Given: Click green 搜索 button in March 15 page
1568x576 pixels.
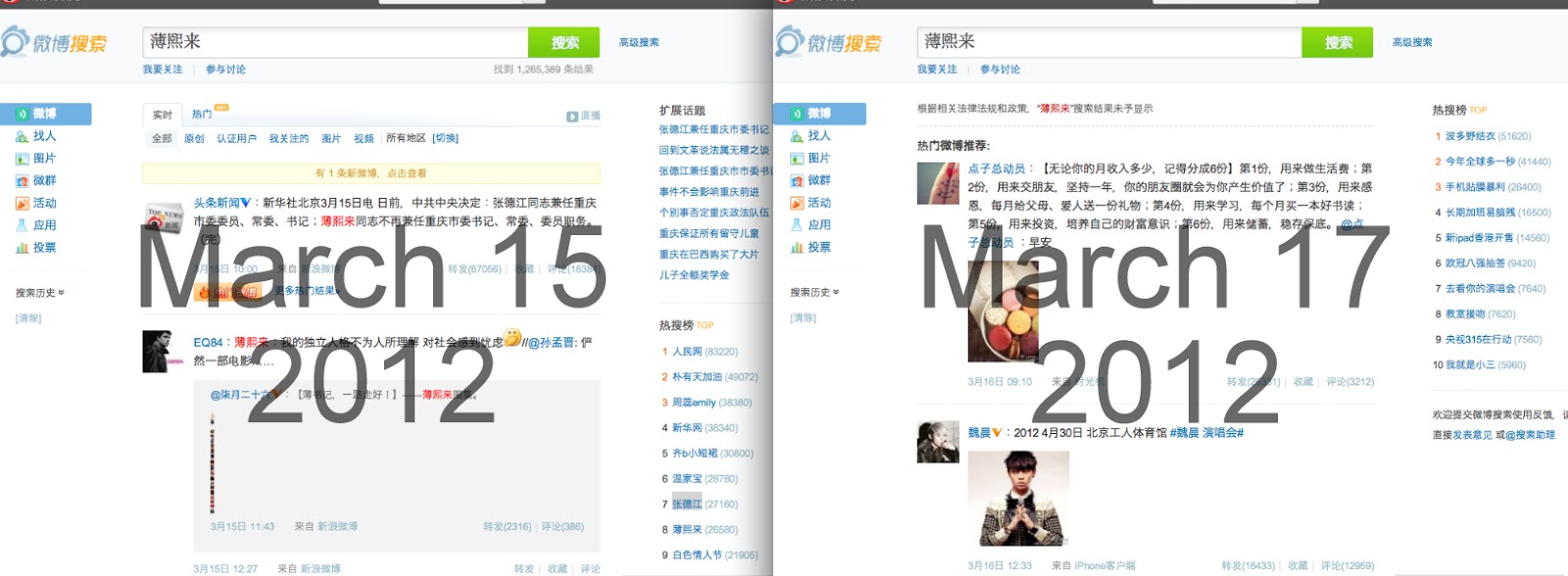Looking at the screenshot, I should pos(563,42).
